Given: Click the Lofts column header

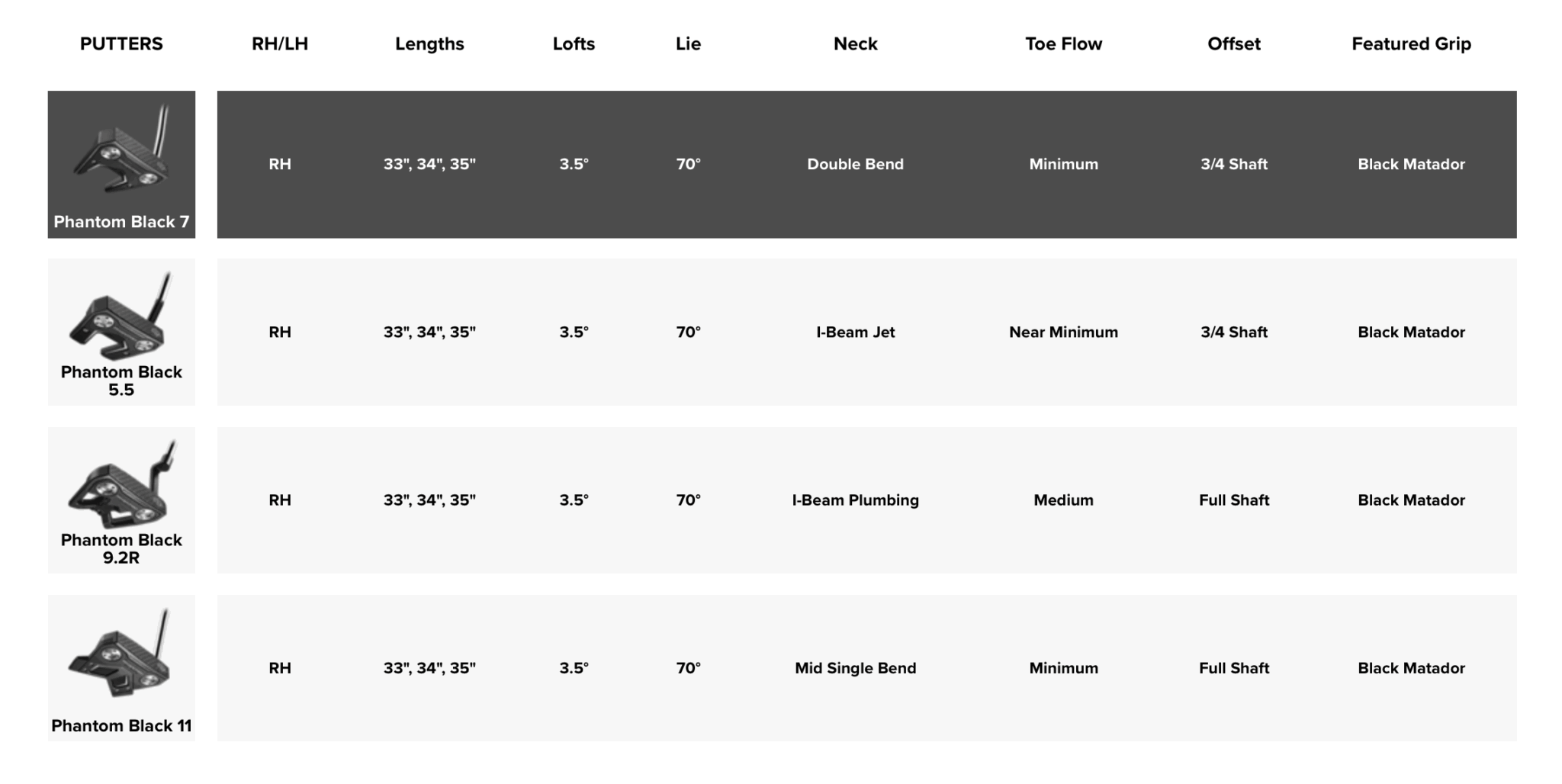Looking at the screenshot, I should [574, 44].
